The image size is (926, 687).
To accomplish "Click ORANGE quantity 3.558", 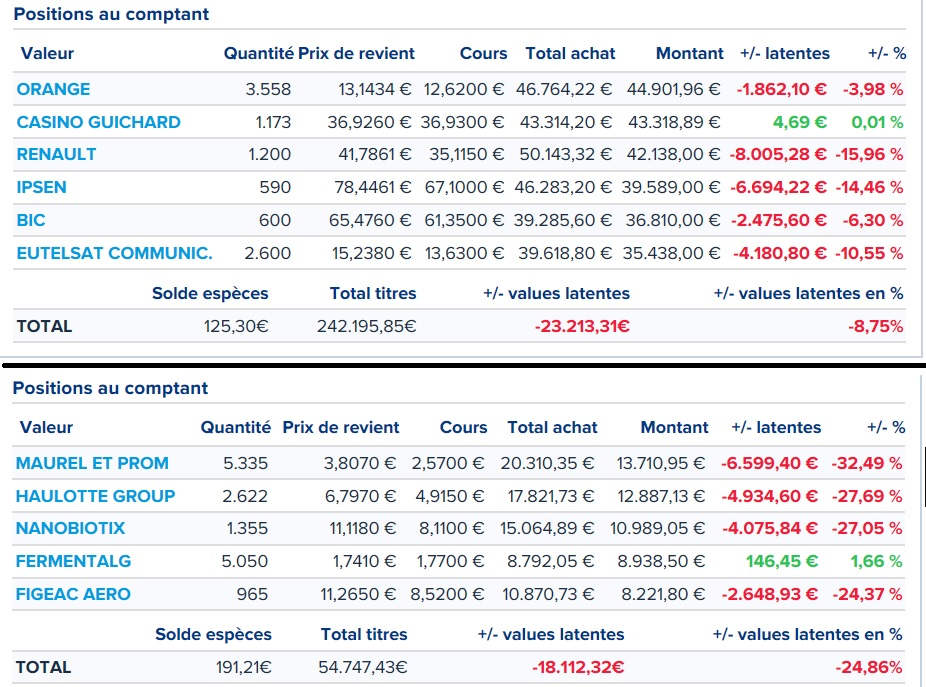I will (x=268, y=89).
